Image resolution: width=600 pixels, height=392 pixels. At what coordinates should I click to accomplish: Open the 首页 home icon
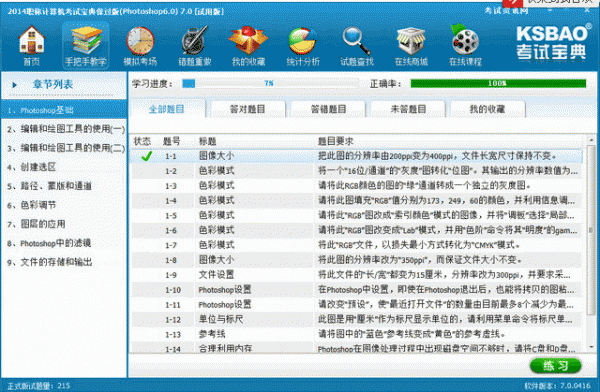tap(31, 45)
